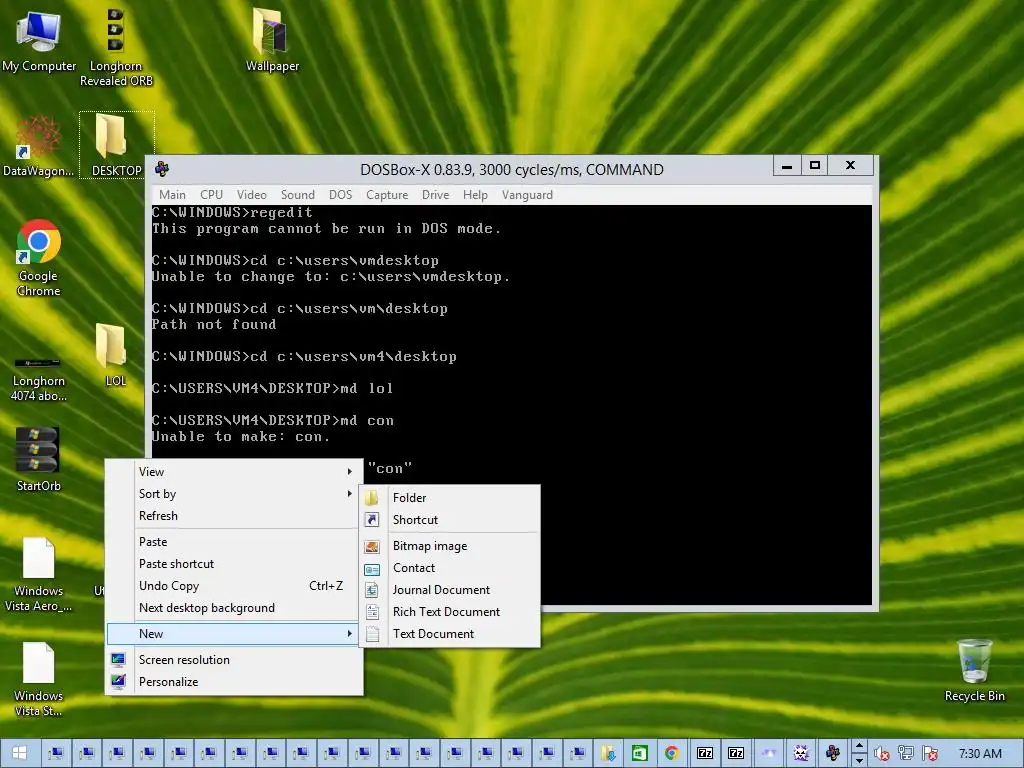The image size is (1024, 768).
Task: Create a new Text Document
Action: [449, 633]
